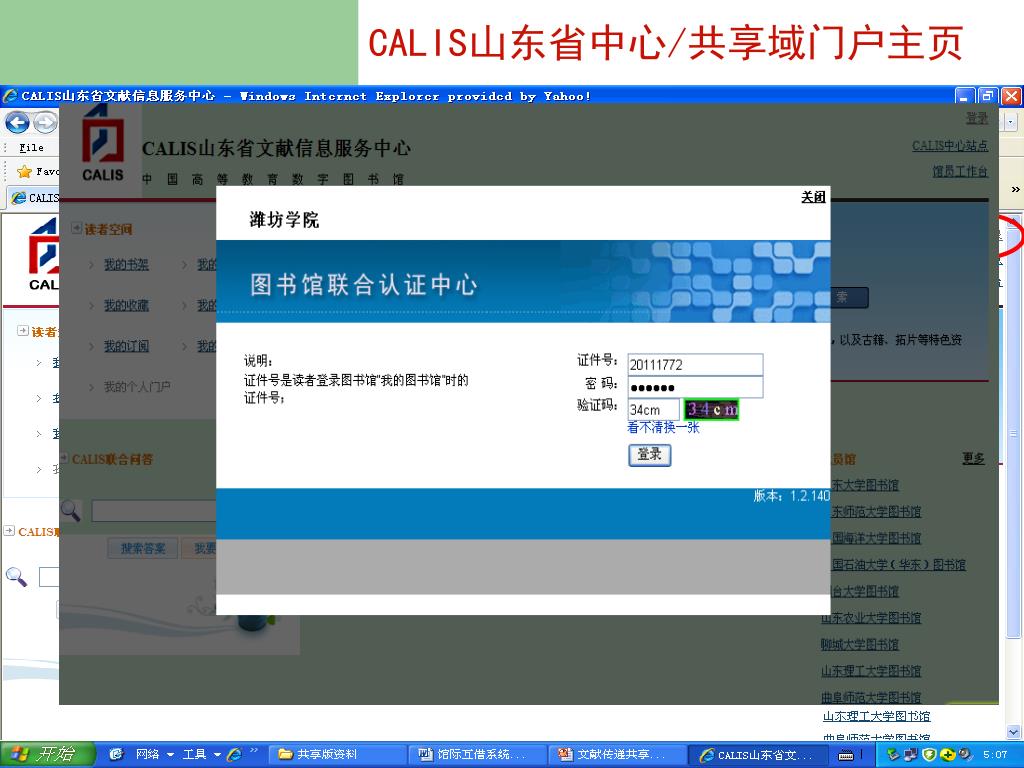Switch to CALIS山东省文 IE taskbar item
Image resolution: width=1024 pixels, height=768 pixels.
click(758, 754)
